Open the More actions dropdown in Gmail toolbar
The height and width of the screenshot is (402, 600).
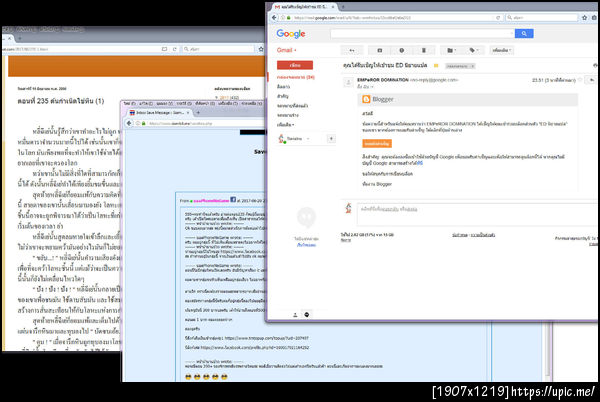[x=502, y=50]
